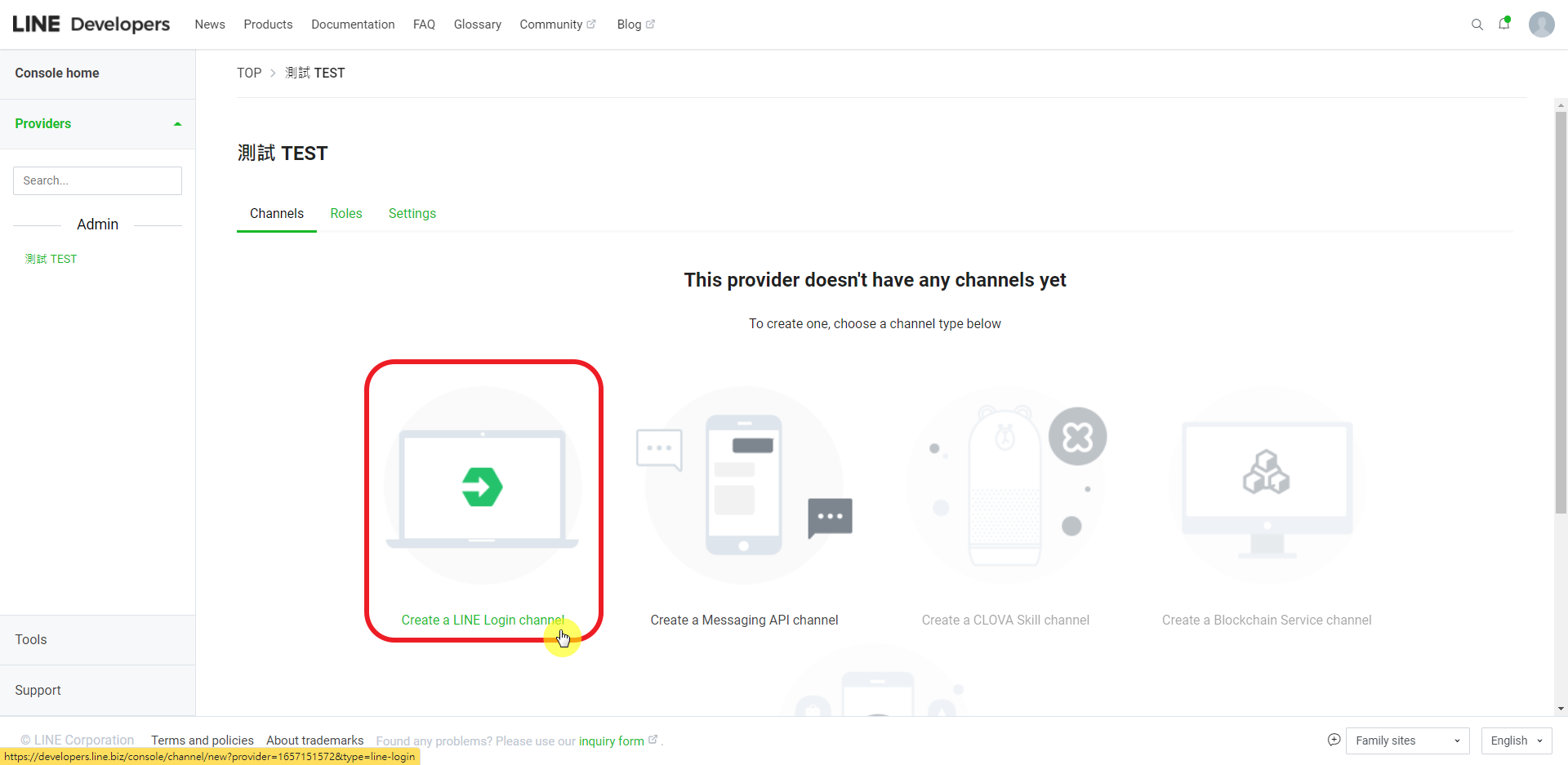Screen dimensions: 1568x765
Task: Open the notifications bell
Action: 1505,24
